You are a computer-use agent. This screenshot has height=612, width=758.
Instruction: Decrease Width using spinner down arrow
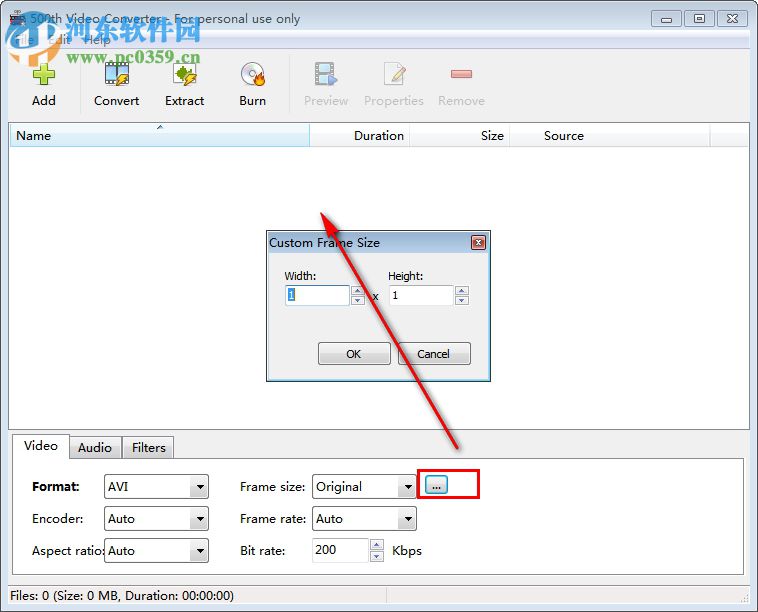pos(358,300)
